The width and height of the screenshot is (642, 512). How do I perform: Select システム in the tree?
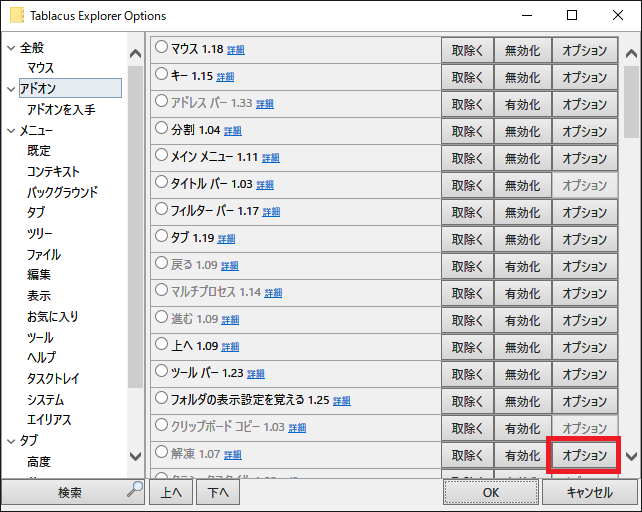tap(46, 400)
